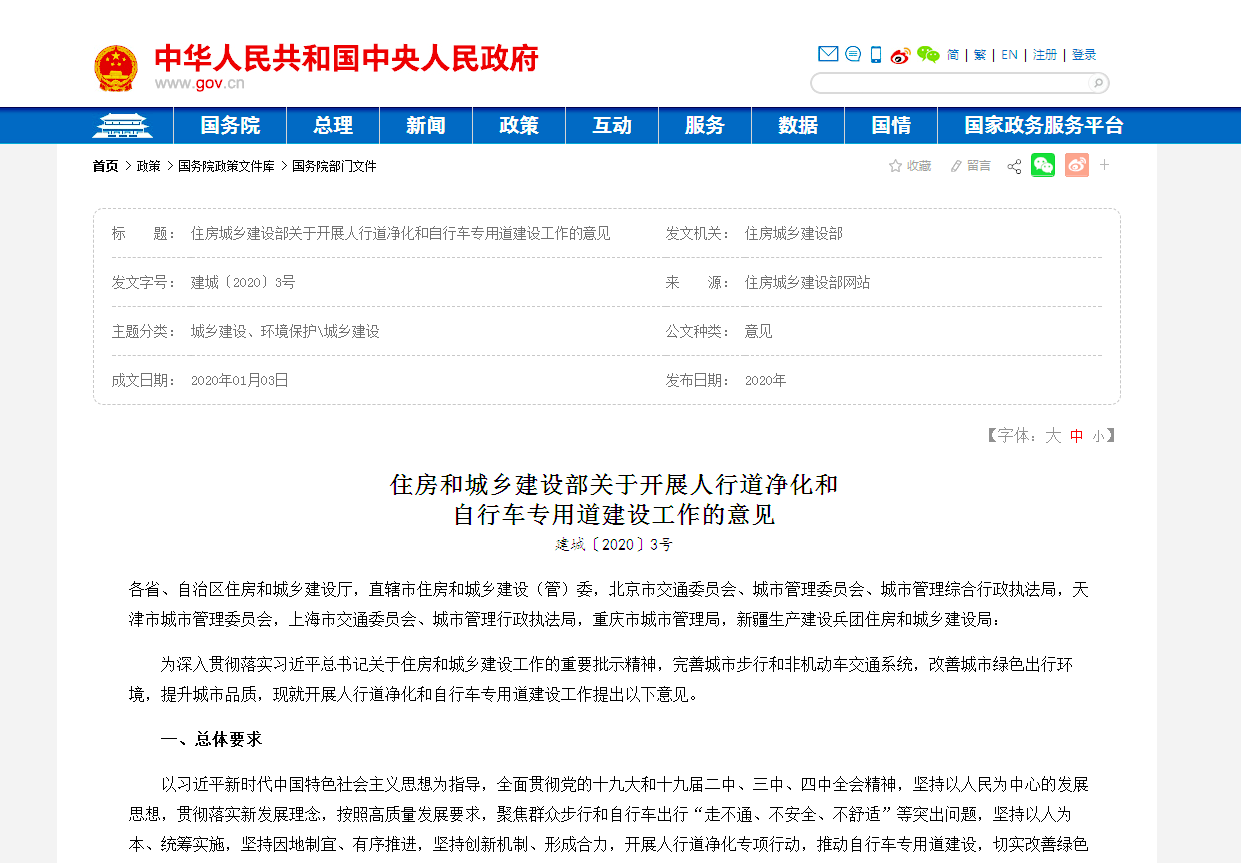
Task: Click the share nodes icon
Action: [1014, 166]
